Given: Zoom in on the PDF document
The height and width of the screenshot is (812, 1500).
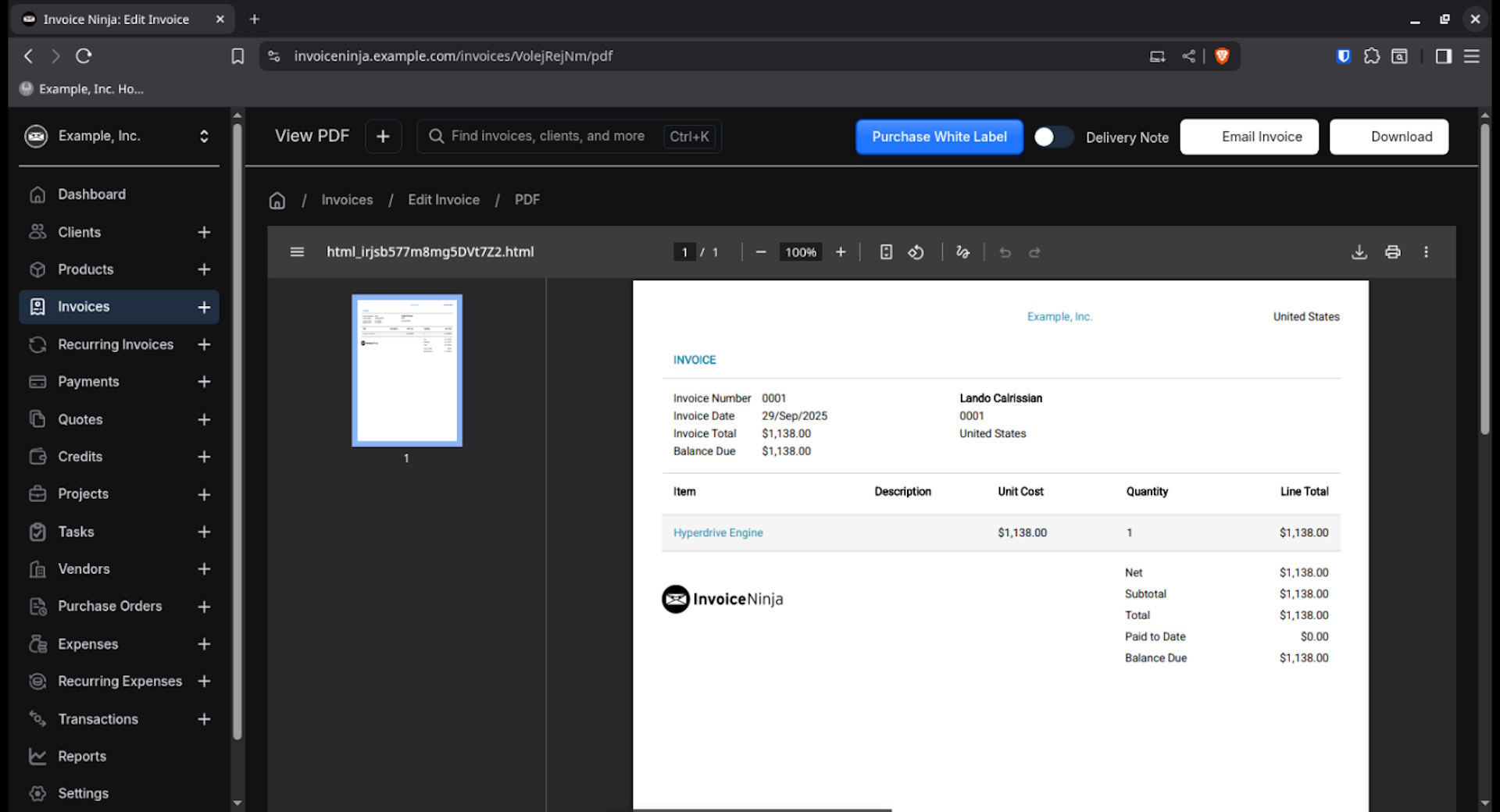Looking at the screenshot, I should click(x=841, y=252).
